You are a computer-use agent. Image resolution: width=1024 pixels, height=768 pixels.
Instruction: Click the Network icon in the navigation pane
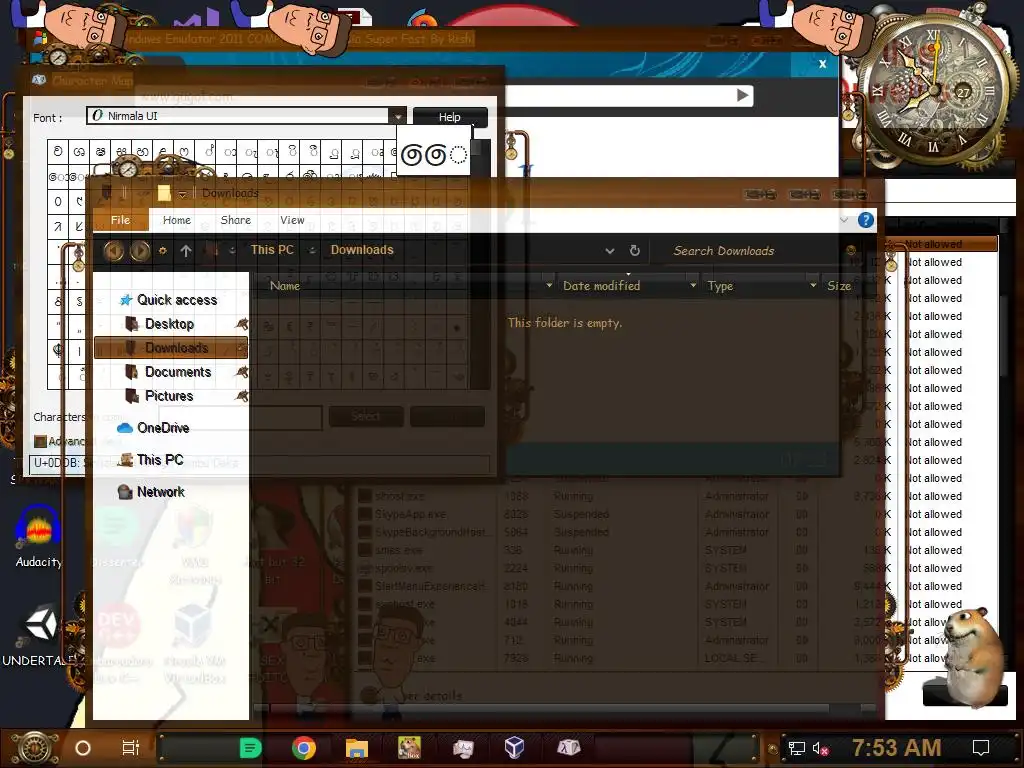point(125,492)
